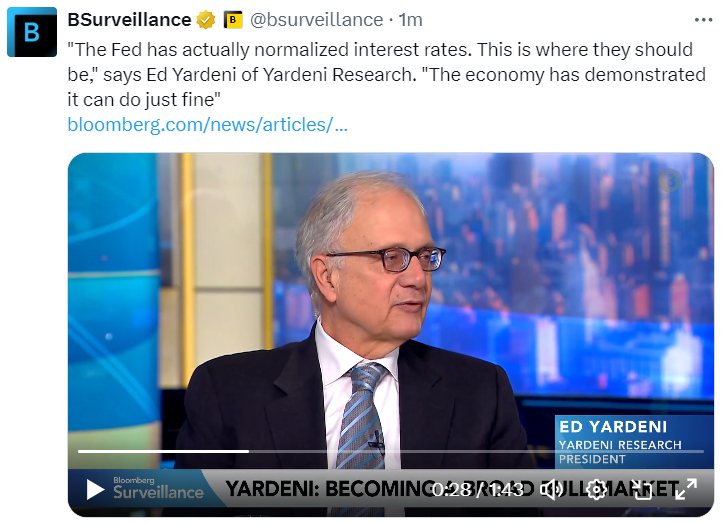Click the video elapsed time display

point(450,489)
